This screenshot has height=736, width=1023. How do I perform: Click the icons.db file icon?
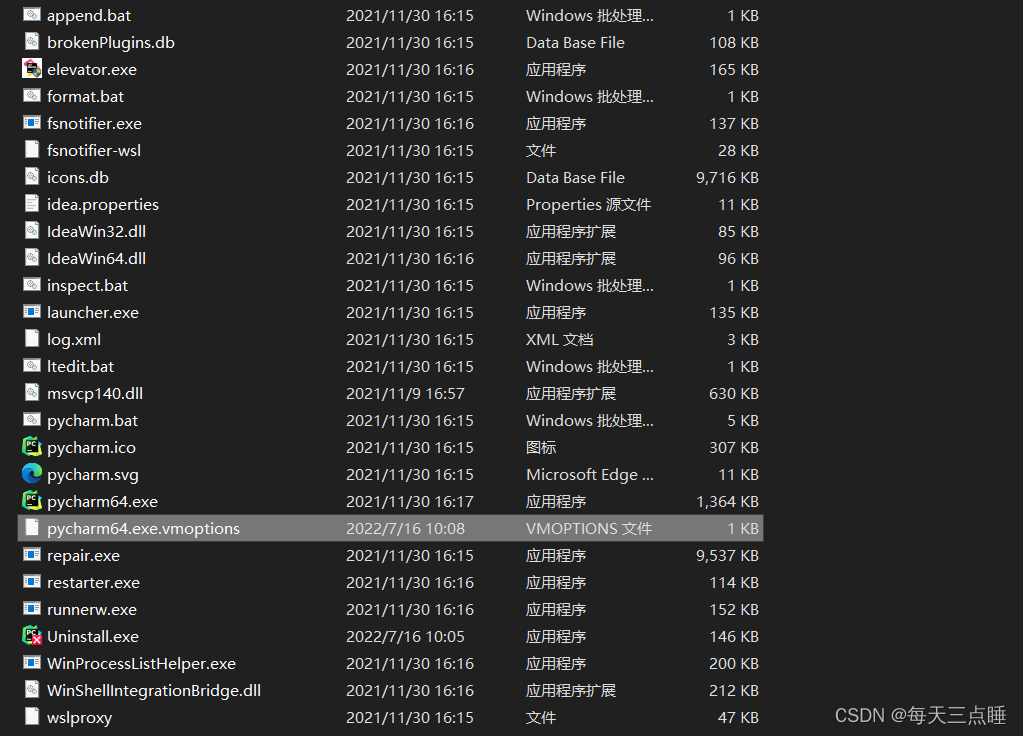coord(32,177)
